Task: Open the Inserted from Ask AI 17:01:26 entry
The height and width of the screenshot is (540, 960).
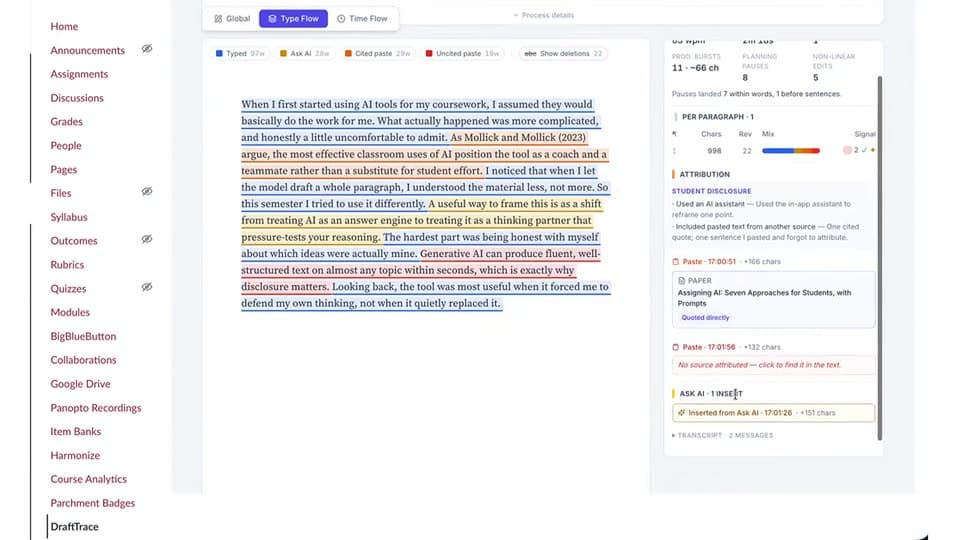Action: click(773, 413)
